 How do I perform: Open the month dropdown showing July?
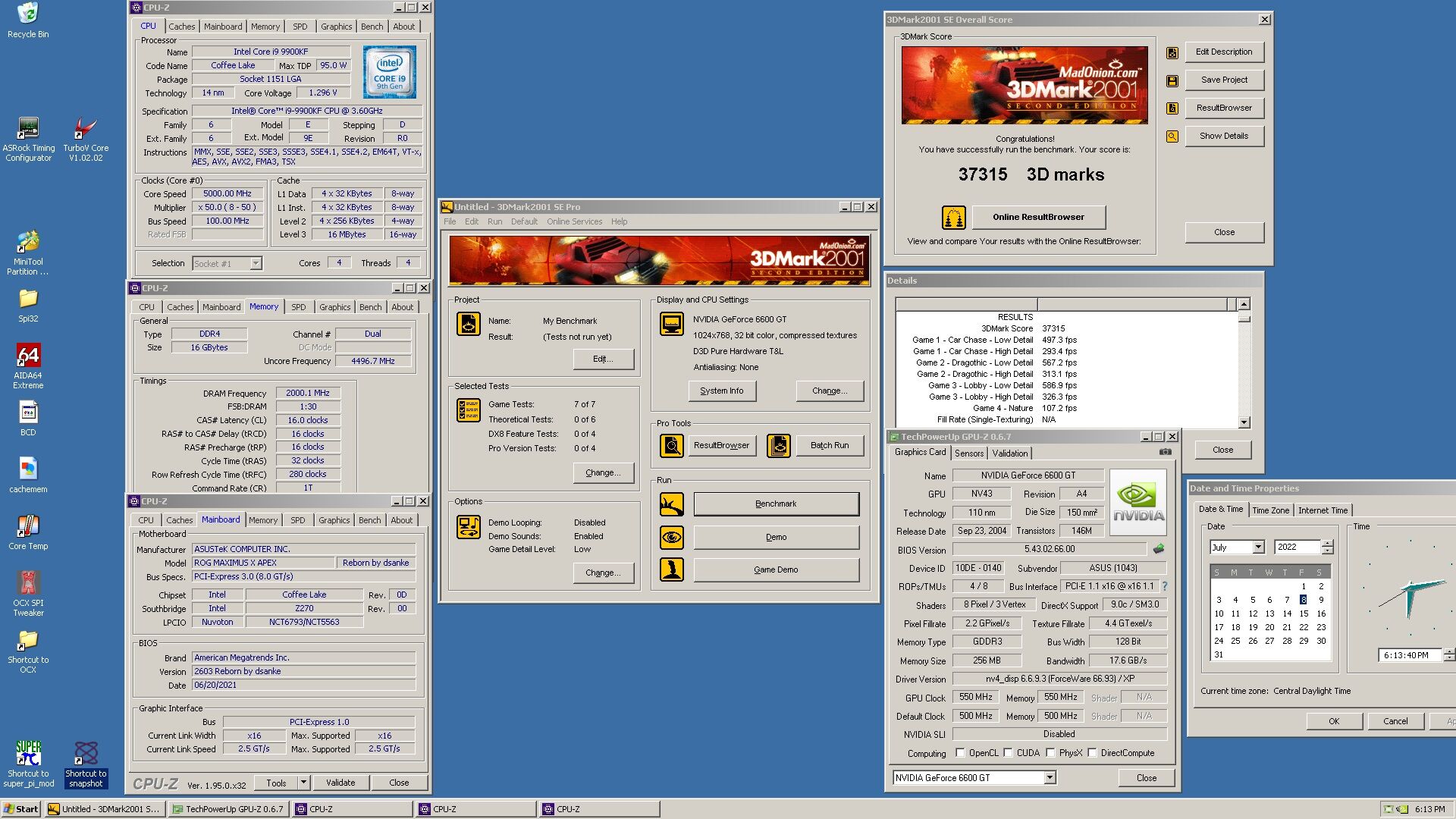tap(1258, 547)
